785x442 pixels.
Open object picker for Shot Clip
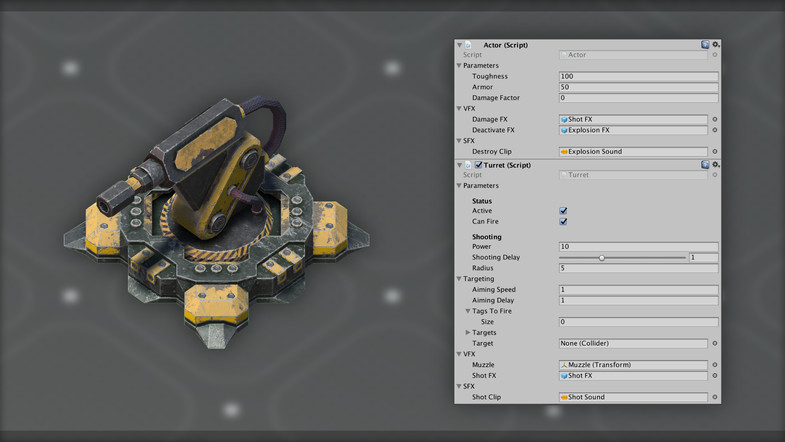click(x=715, y=397)
